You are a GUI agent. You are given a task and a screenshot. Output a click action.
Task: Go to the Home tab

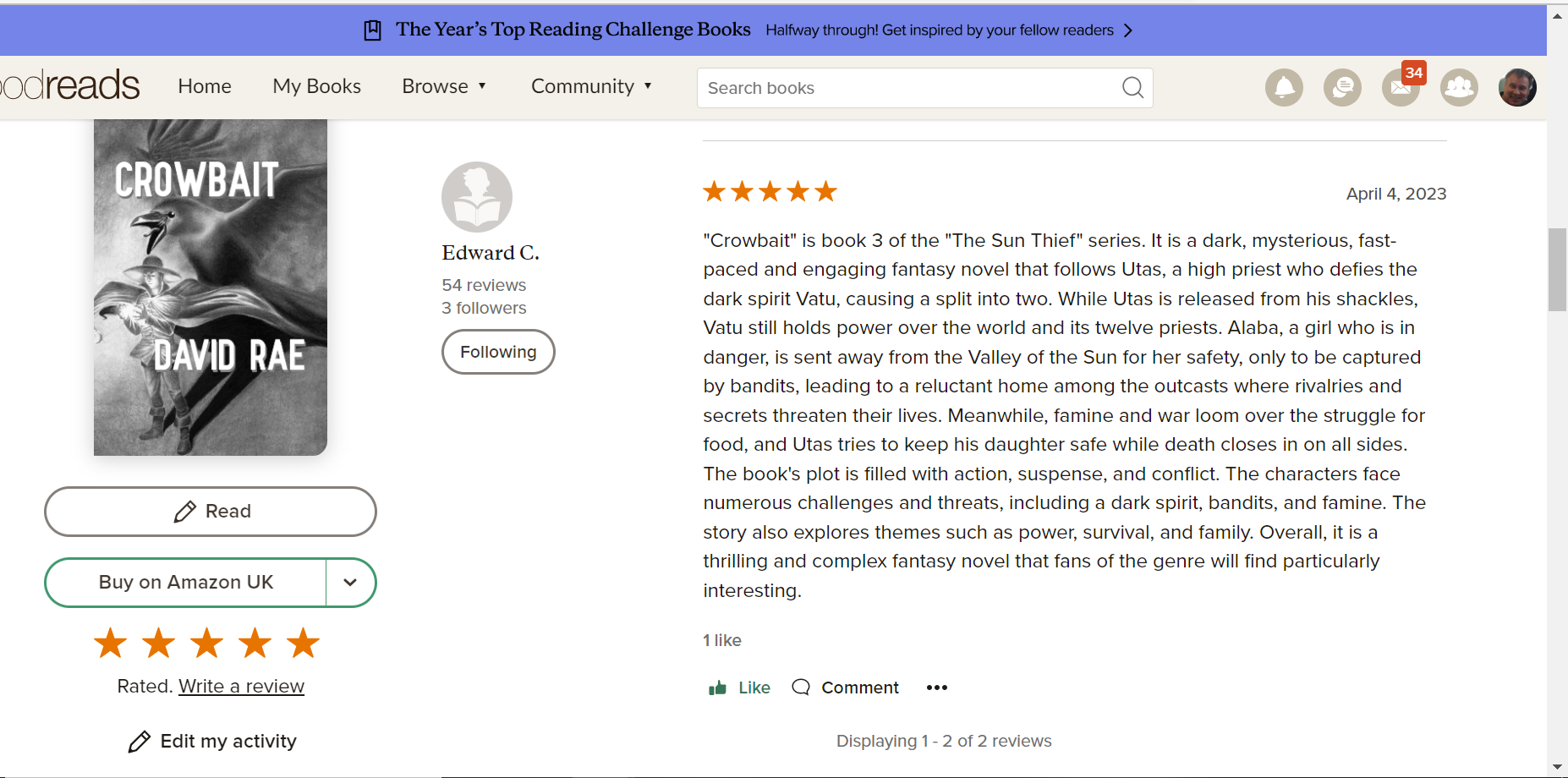point(205,86)
